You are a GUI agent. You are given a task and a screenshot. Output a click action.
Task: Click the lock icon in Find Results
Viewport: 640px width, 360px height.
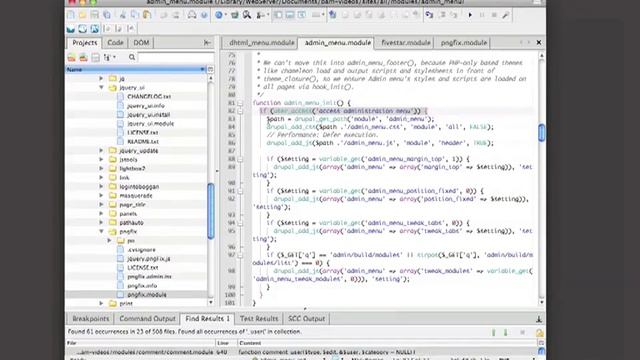coord(540,333)
